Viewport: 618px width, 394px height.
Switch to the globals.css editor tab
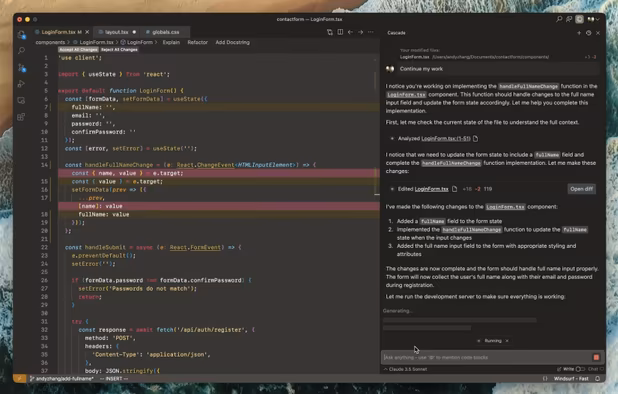point(166,32)
